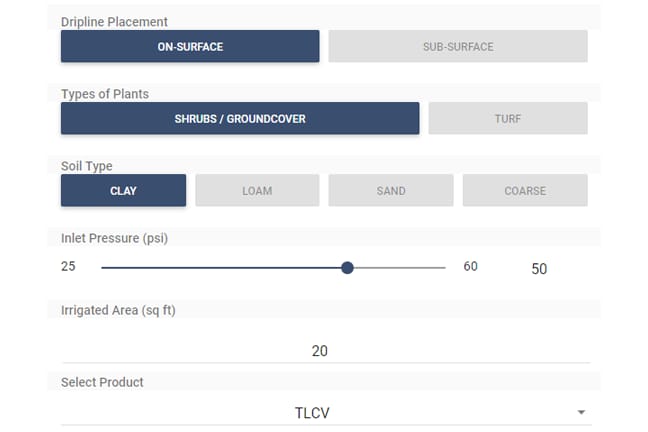Pick CLAY soil type
Viewport: 648px width, 432px height.
(x=123, y=190)
